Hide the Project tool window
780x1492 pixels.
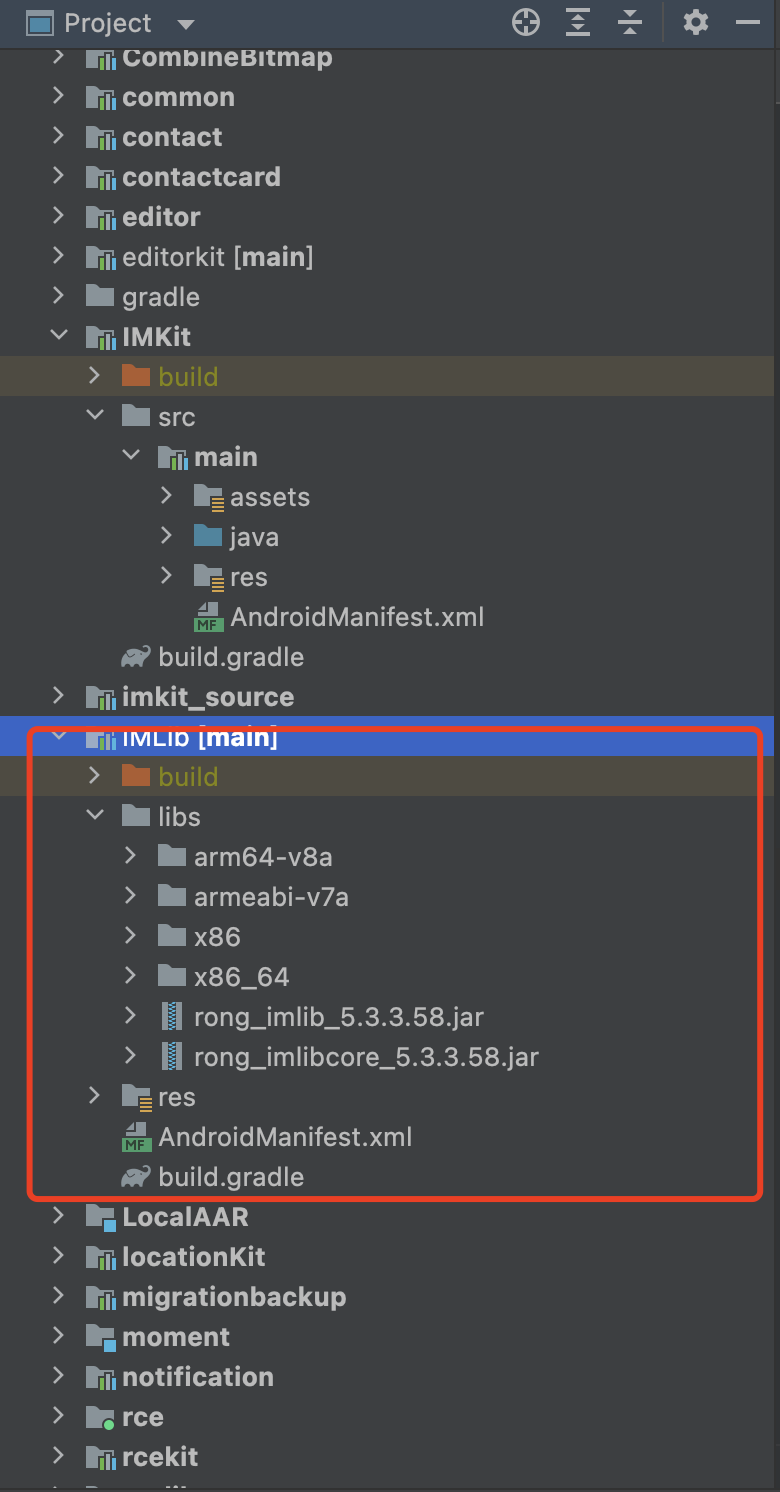tap(748, 23)
